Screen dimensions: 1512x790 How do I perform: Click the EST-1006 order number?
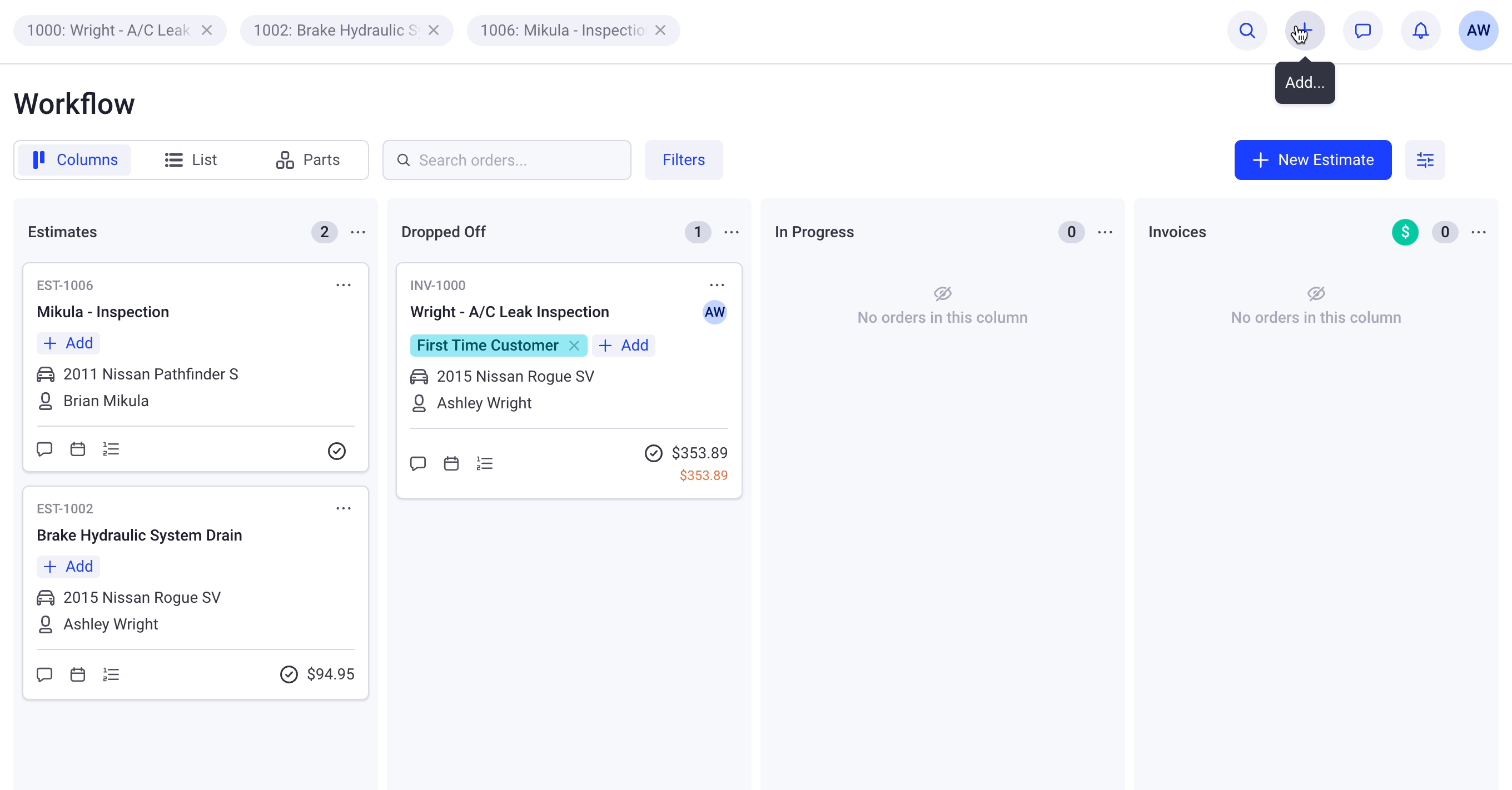(x=64, y=286)
